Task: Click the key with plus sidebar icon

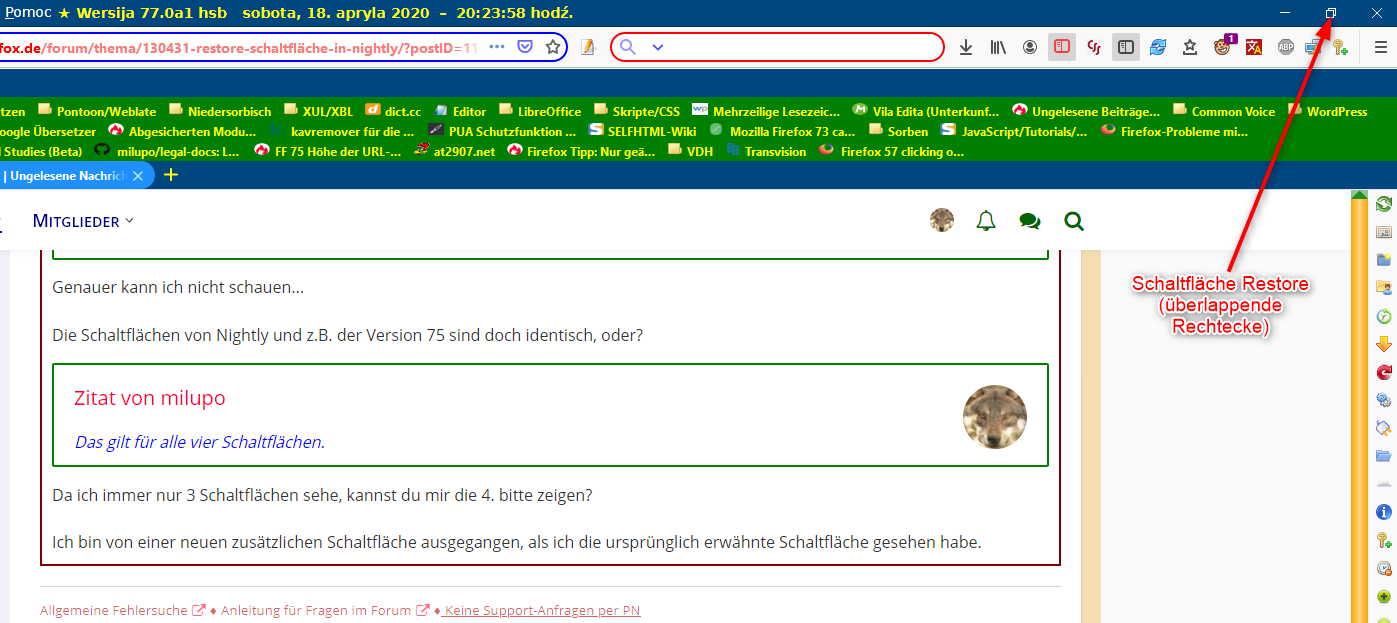Action: tap(1384, 540)
